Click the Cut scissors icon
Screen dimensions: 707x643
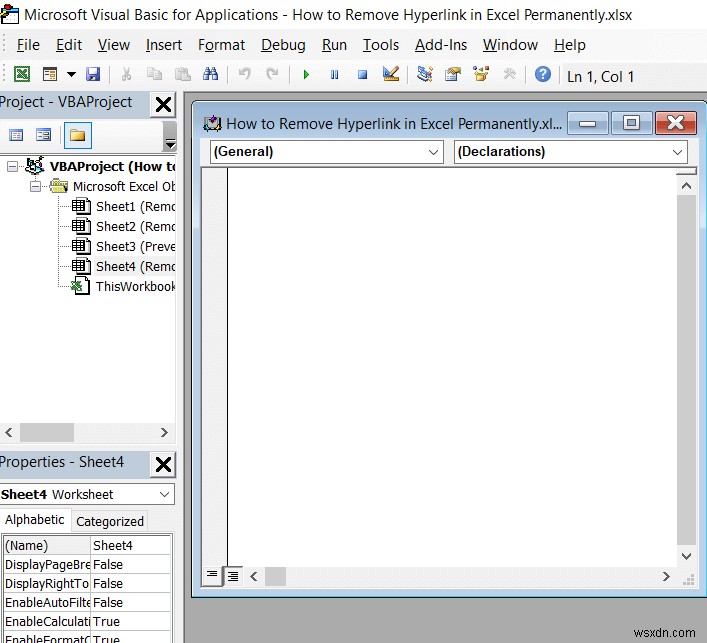coord(127,74)
